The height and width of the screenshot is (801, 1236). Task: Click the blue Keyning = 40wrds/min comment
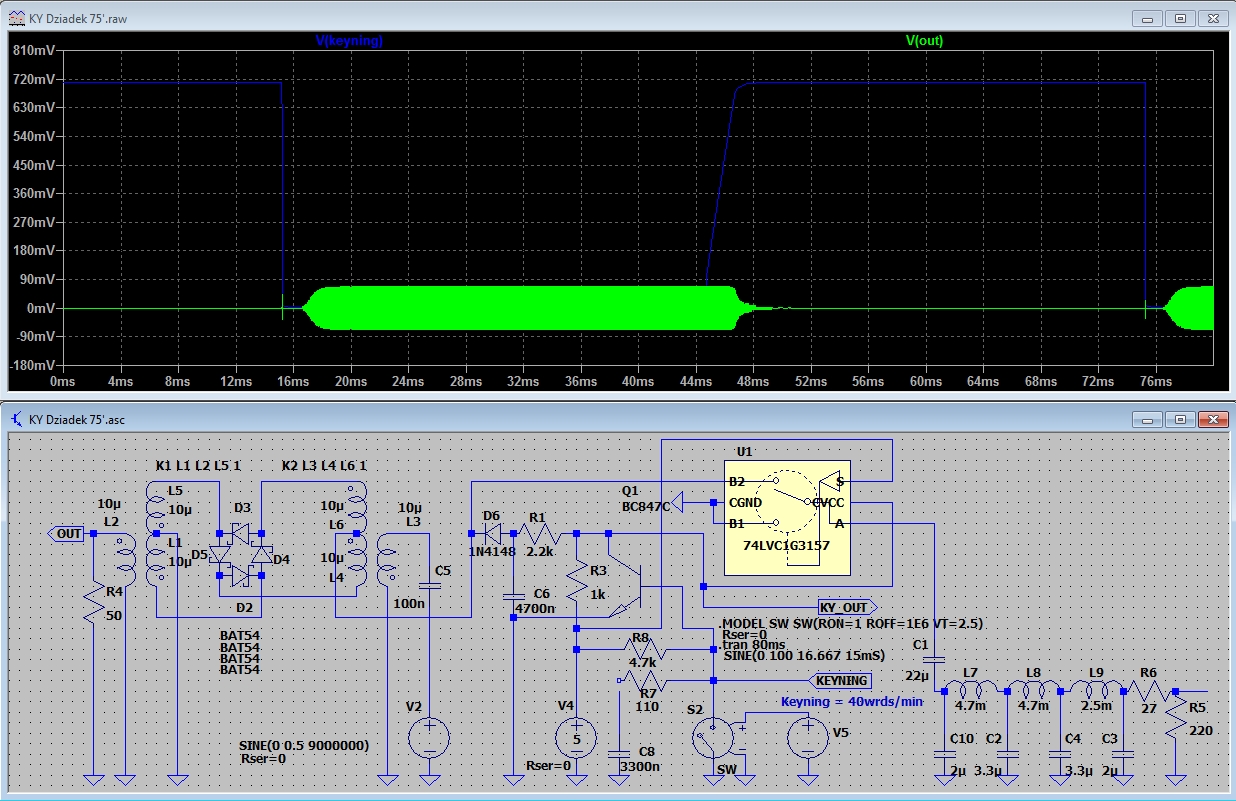pyautogui.click(x=851, y=702)
